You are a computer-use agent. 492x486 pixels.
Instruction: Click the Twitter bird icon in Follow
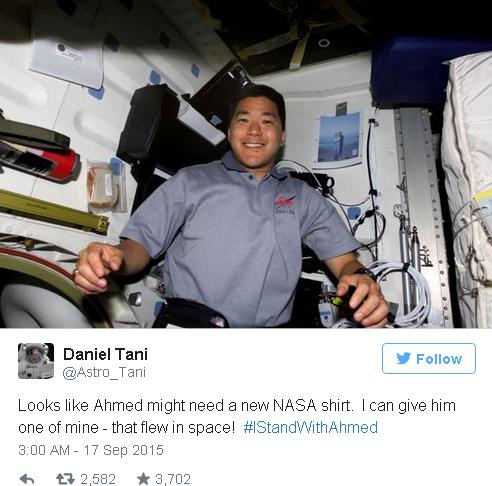(403, 358)
